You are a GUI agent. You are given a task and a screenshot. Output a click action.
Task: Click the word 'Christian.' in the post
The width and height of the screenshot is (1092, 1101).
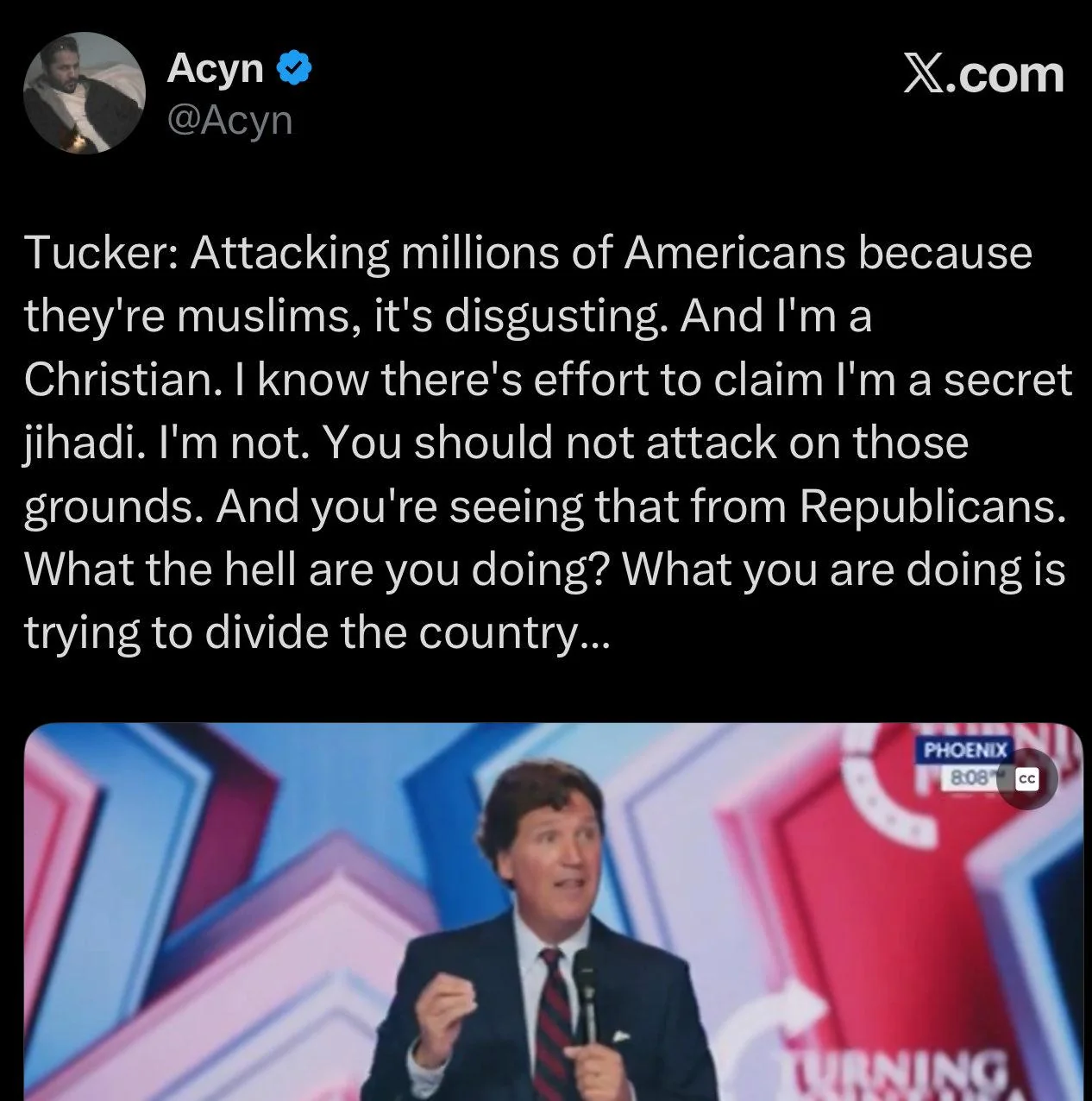point(120,381)
